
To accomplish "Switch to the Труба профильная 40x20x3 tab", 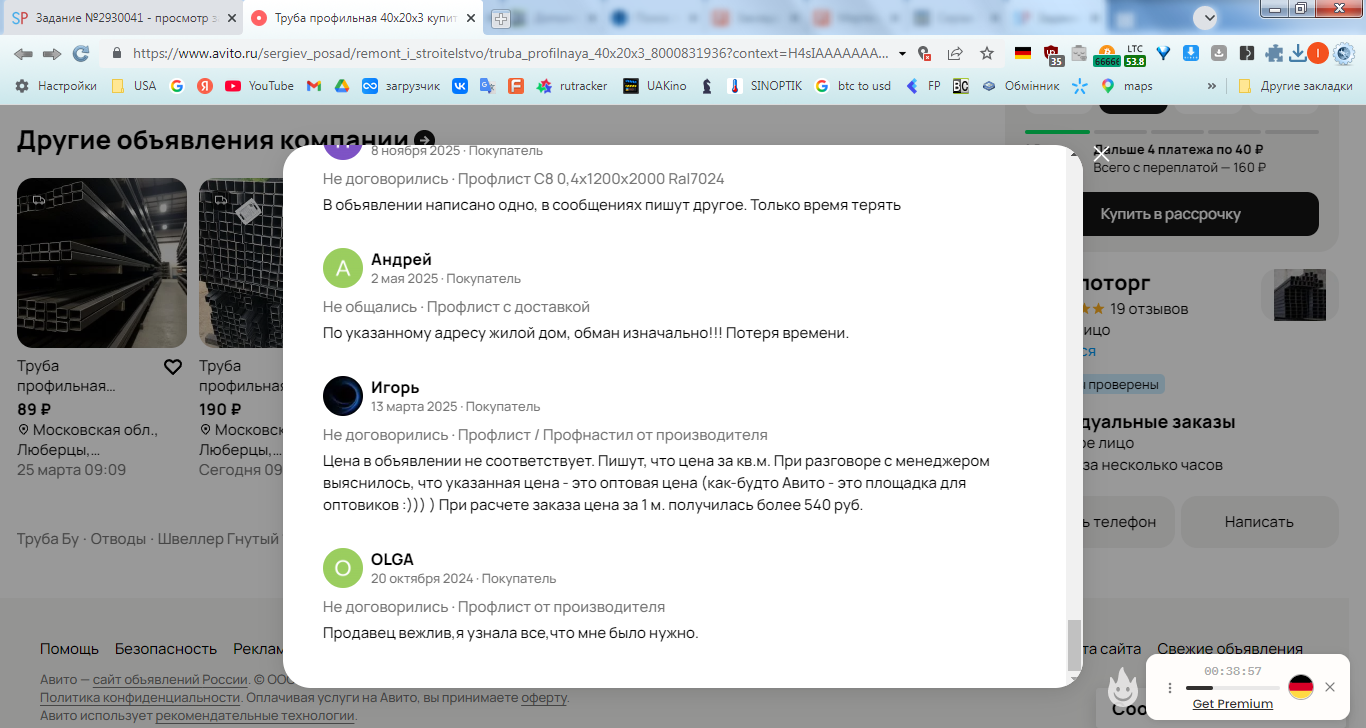I will click(x=362, y=18).
